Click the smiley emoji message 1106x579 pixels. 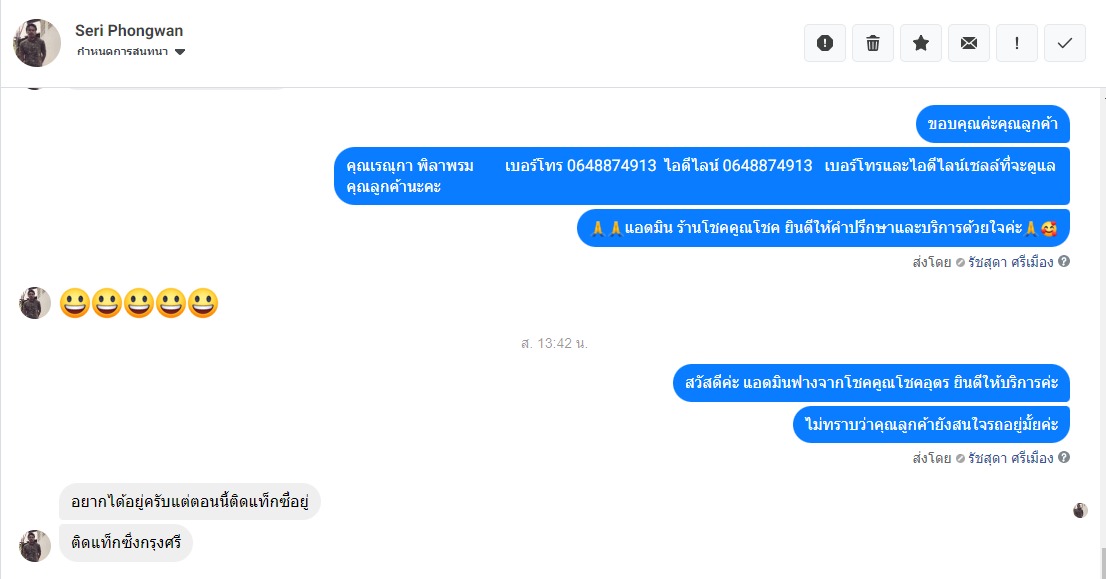(139, 303)
